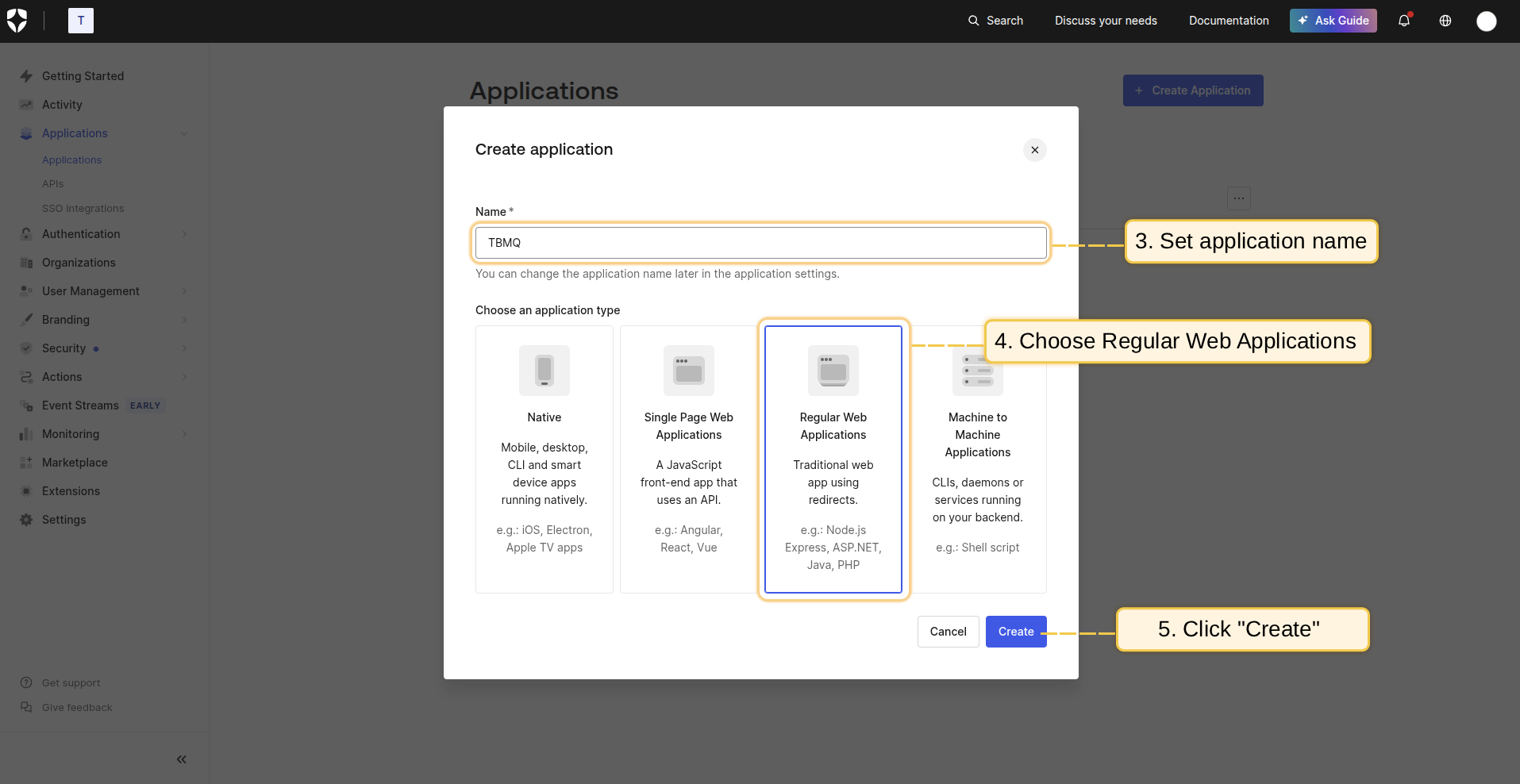This screenshot has width=1520, height=784.
Task: Collapse the sidebar with double-chevron icon
Action: pos(182,759)
